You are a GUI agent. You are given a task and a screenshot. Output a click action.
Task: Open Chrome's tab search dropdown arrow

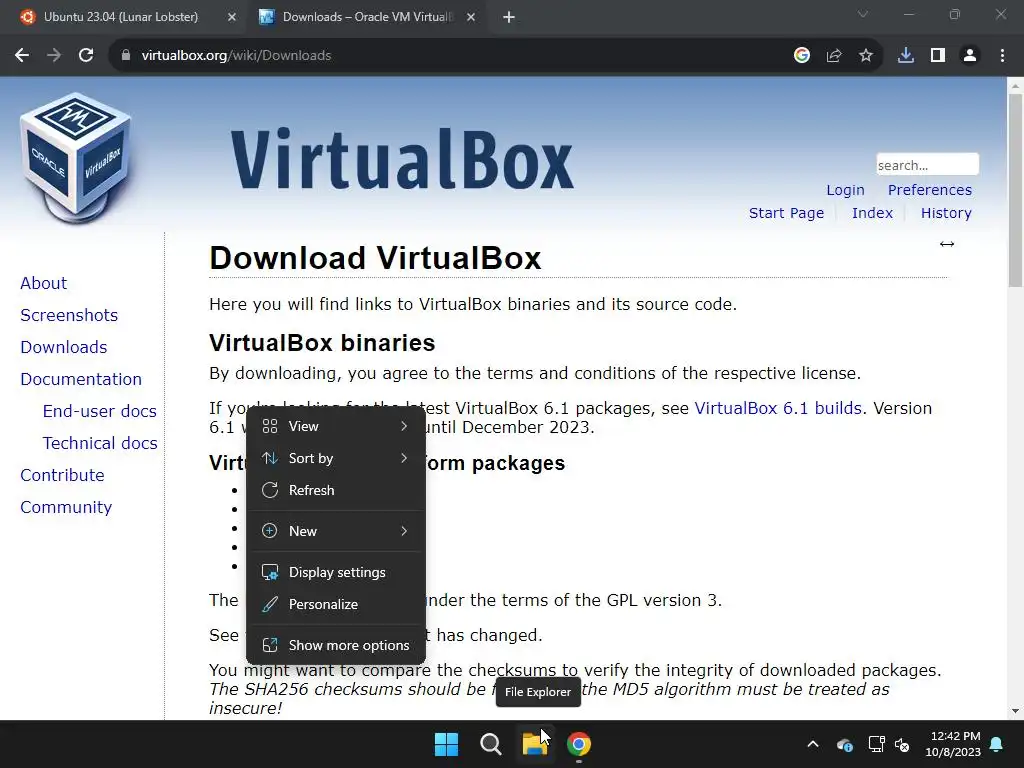(x=863, y=14)
